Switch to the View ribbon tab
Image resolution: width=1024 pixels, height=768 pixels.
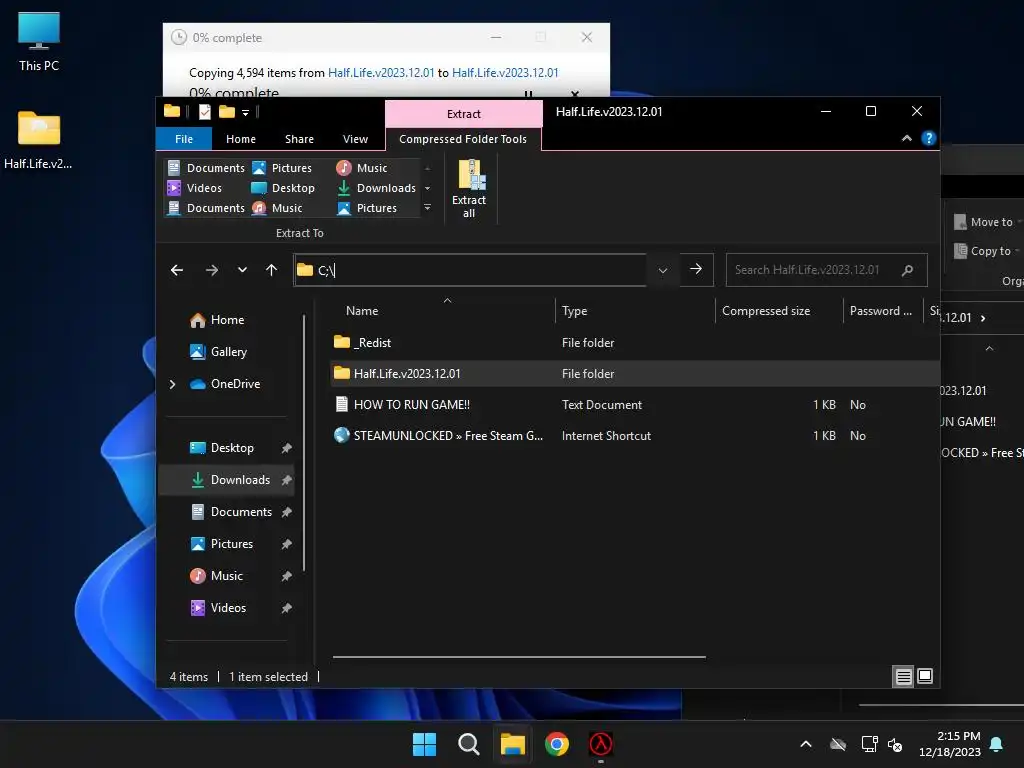click(355, 139)
